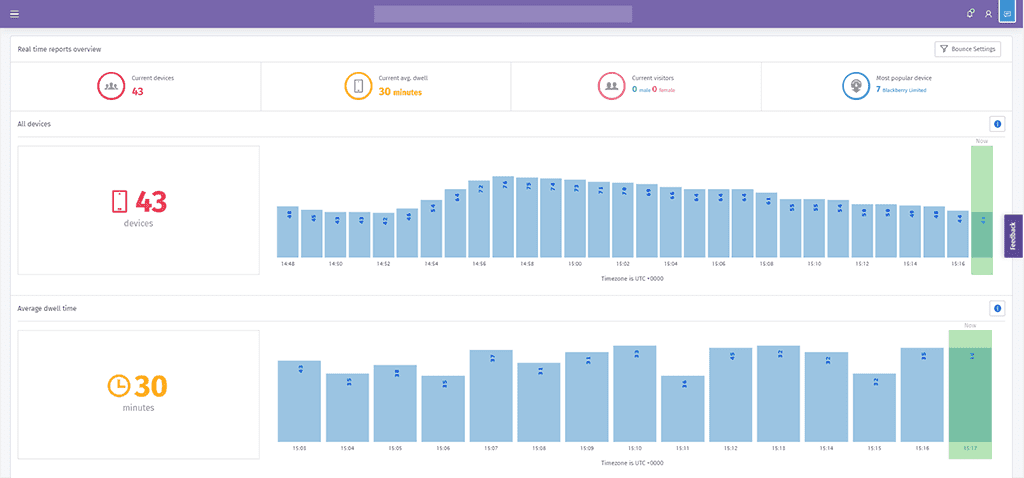The image size is (1024, 478).
Task: Open info icon for Average dwell time
Action: tap(997, 308)
